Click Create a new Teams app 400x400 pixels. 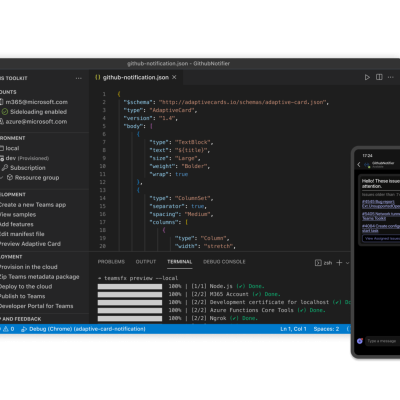(33, 205)
